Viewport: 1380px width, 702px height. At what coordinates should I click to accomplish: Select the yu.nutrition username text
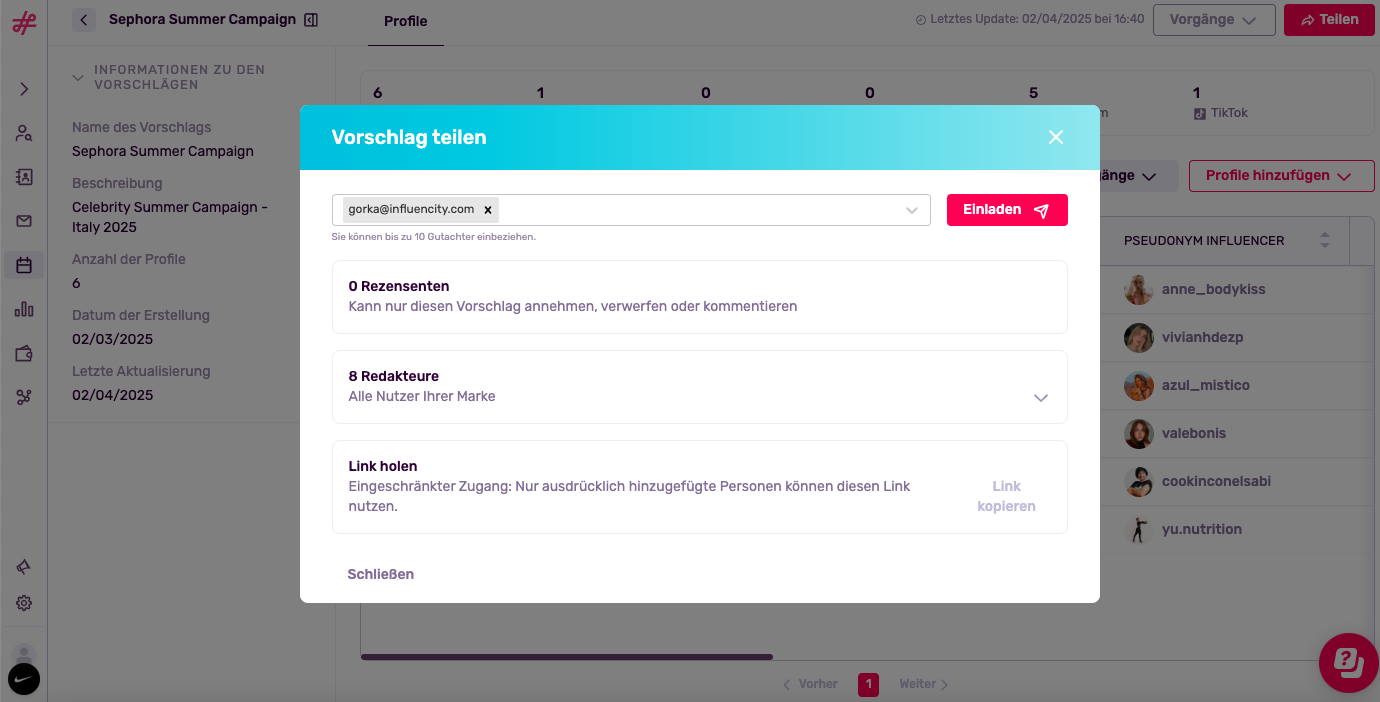(1202, 529)
